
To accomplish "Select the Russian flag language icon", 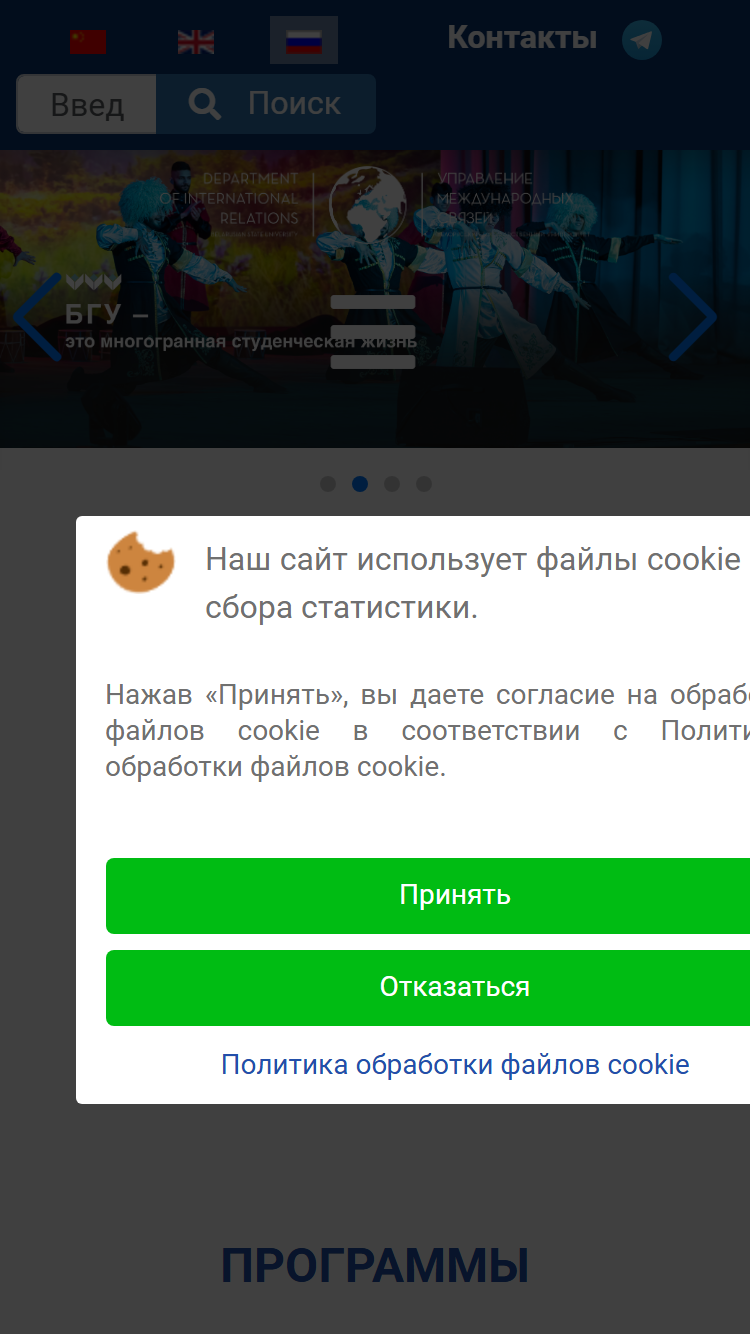I will [304, 41].
